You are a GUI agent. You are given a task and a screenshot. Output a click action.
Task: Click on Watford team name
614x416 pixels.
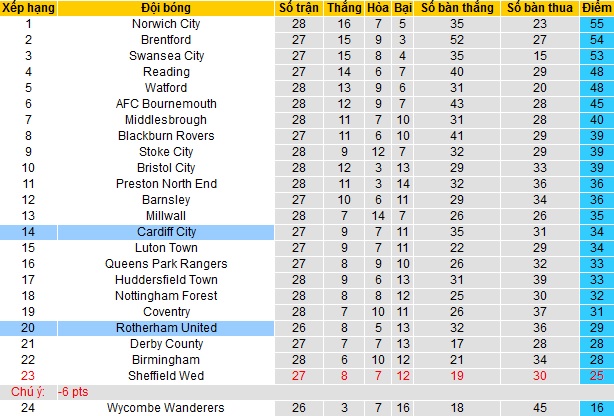click(x=166, y=88)
